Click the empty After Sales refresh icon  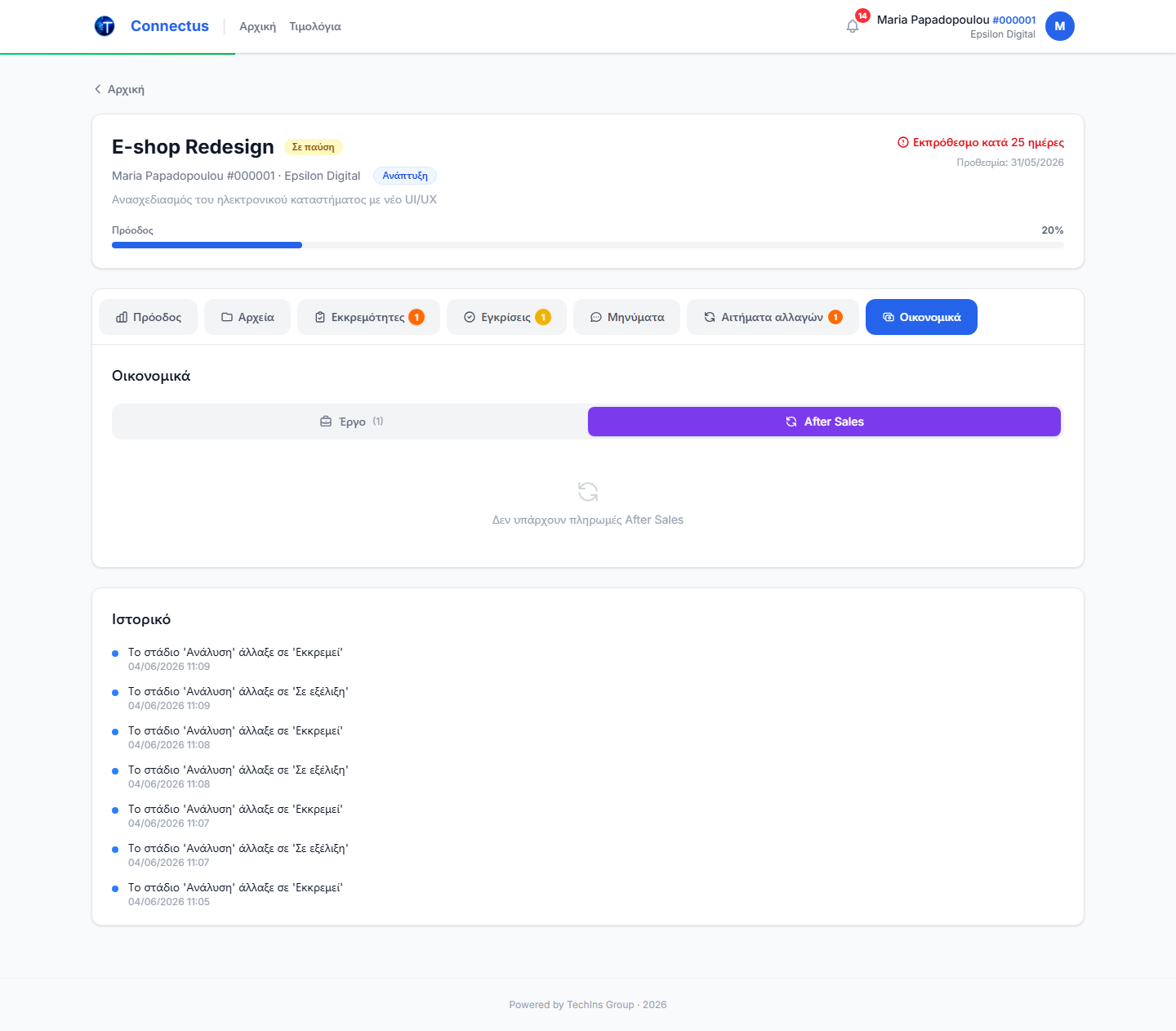(588, 492)
